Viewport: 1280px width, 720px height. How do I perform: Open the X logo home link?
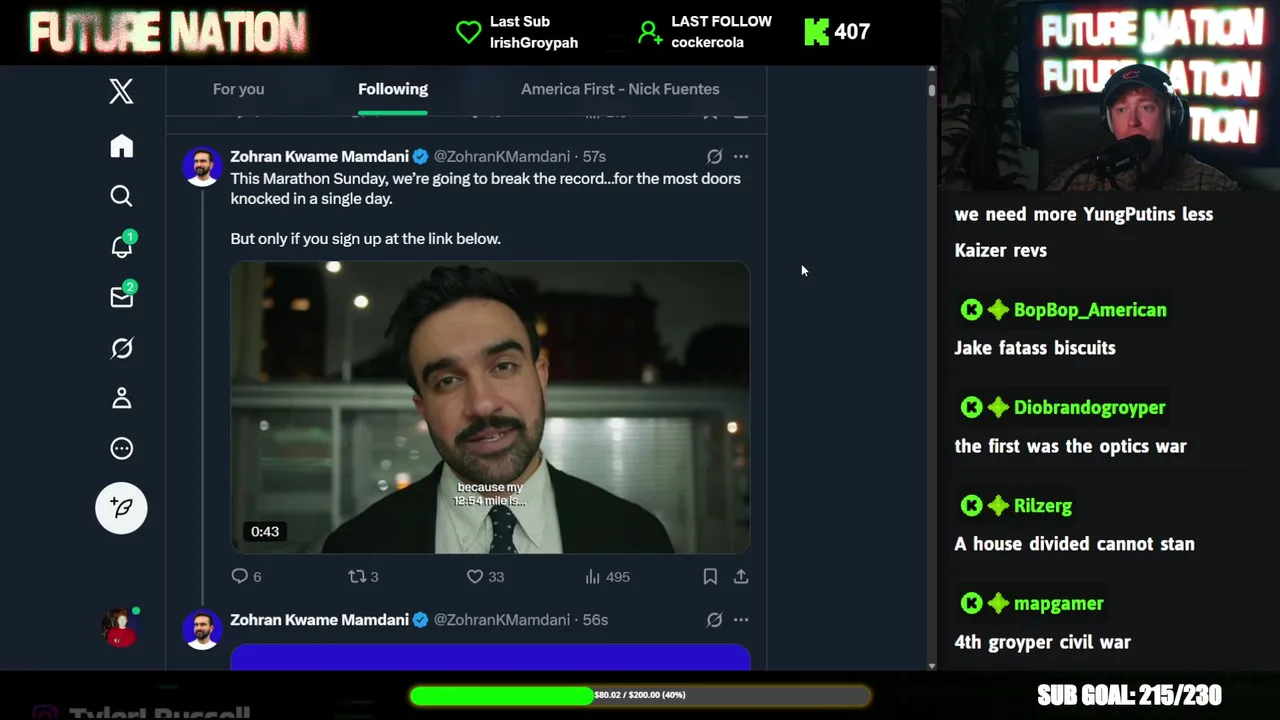(x=121, y=92)
